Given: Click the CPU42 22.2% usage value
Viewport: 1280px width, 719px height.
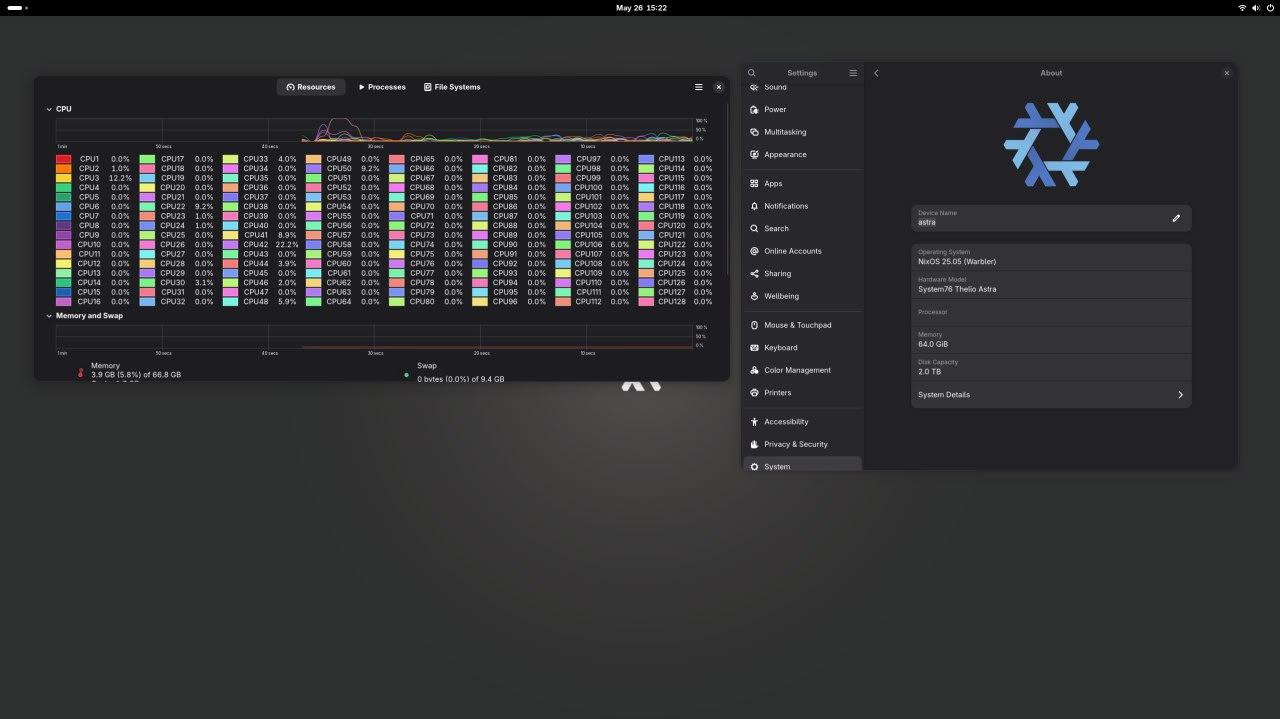Looking at the screenshot, I should [287, 245].
